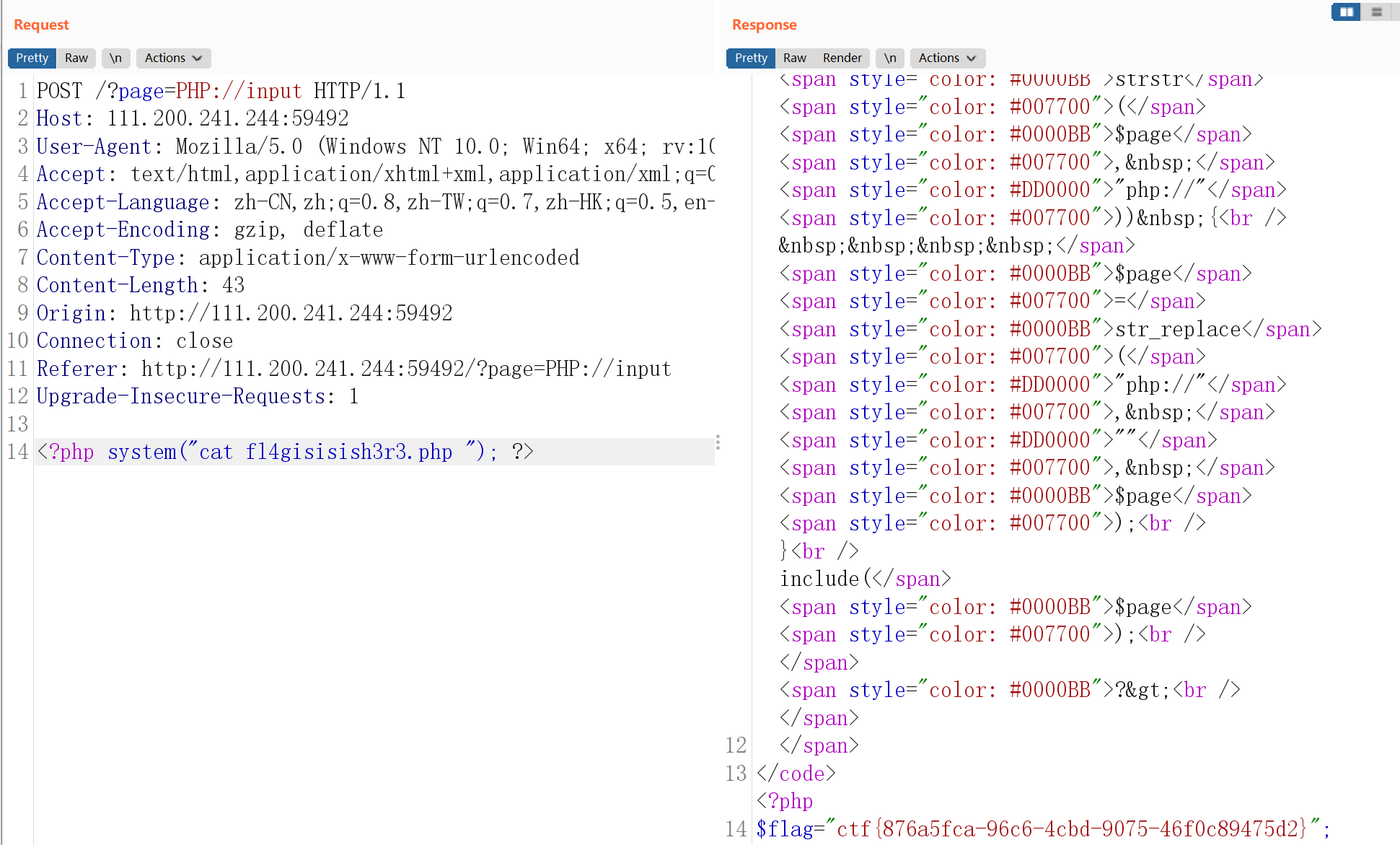This screenshot has width=1400, height=845.
Task: Switch Response view to Raw tab
Action: point(794,58)
